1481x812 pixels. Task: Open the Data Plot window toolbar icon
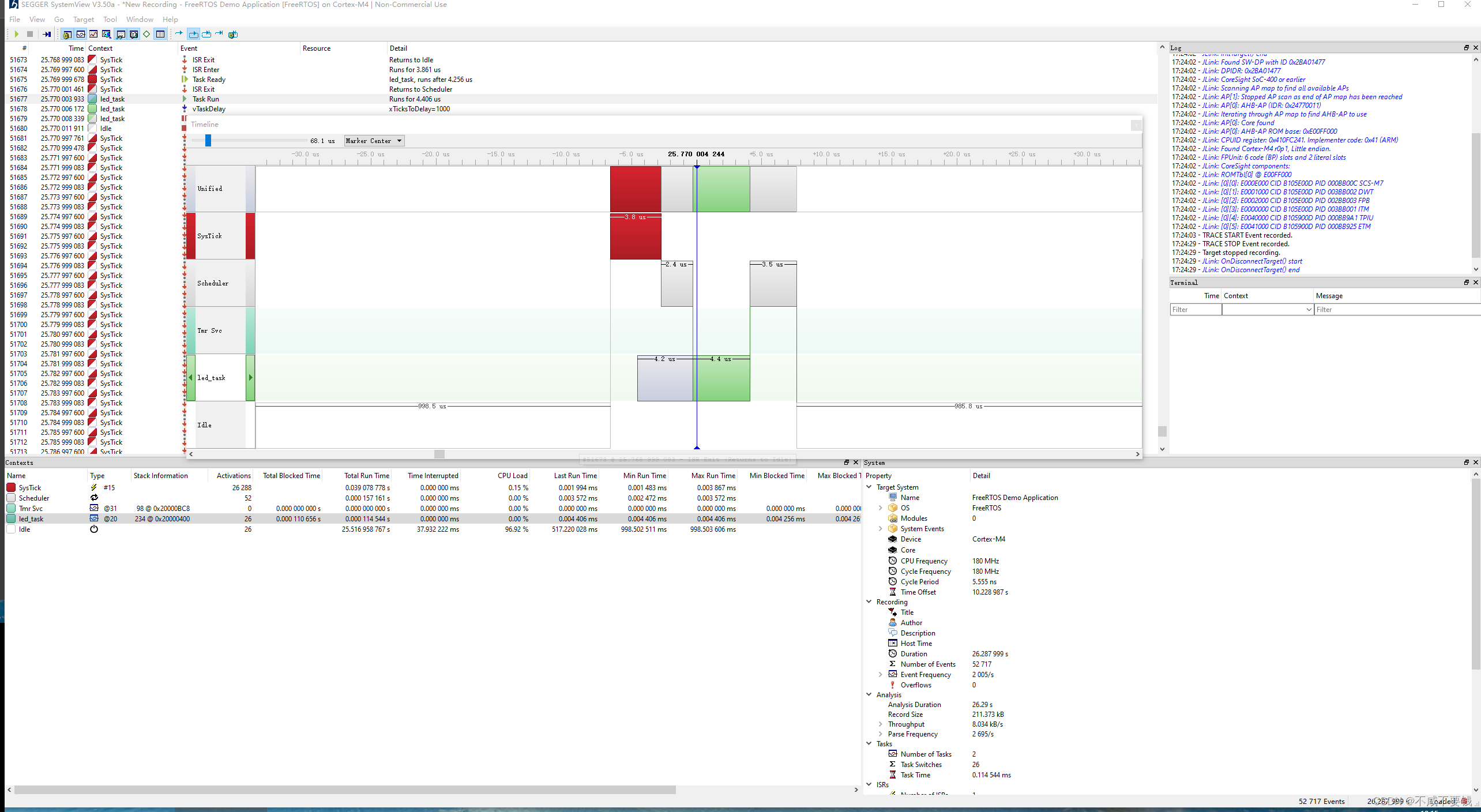click(107, 35)
